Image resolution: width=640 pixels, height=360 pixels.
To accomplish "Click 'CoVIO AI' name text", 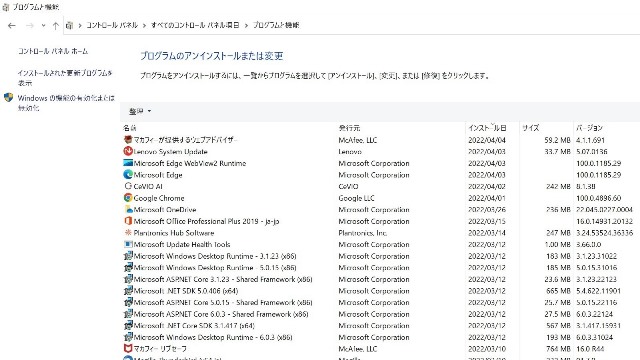I will click(148, 186).
